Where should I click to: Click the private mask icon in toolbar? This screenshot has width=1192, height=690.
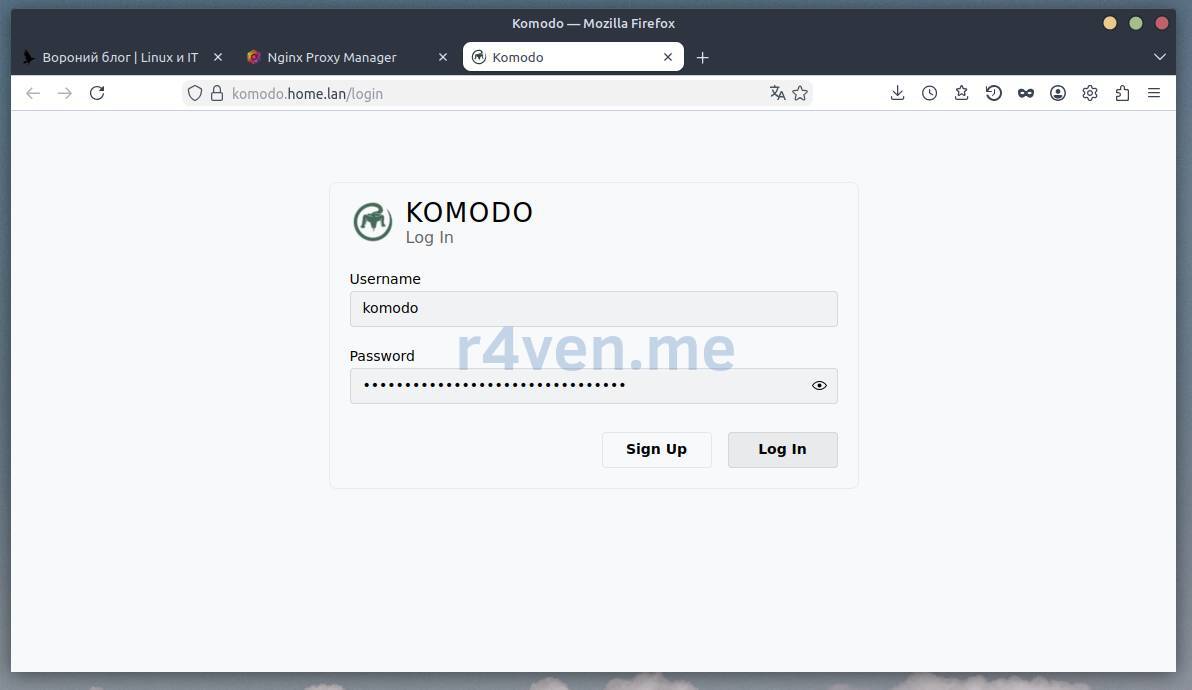click(1025, 93)
